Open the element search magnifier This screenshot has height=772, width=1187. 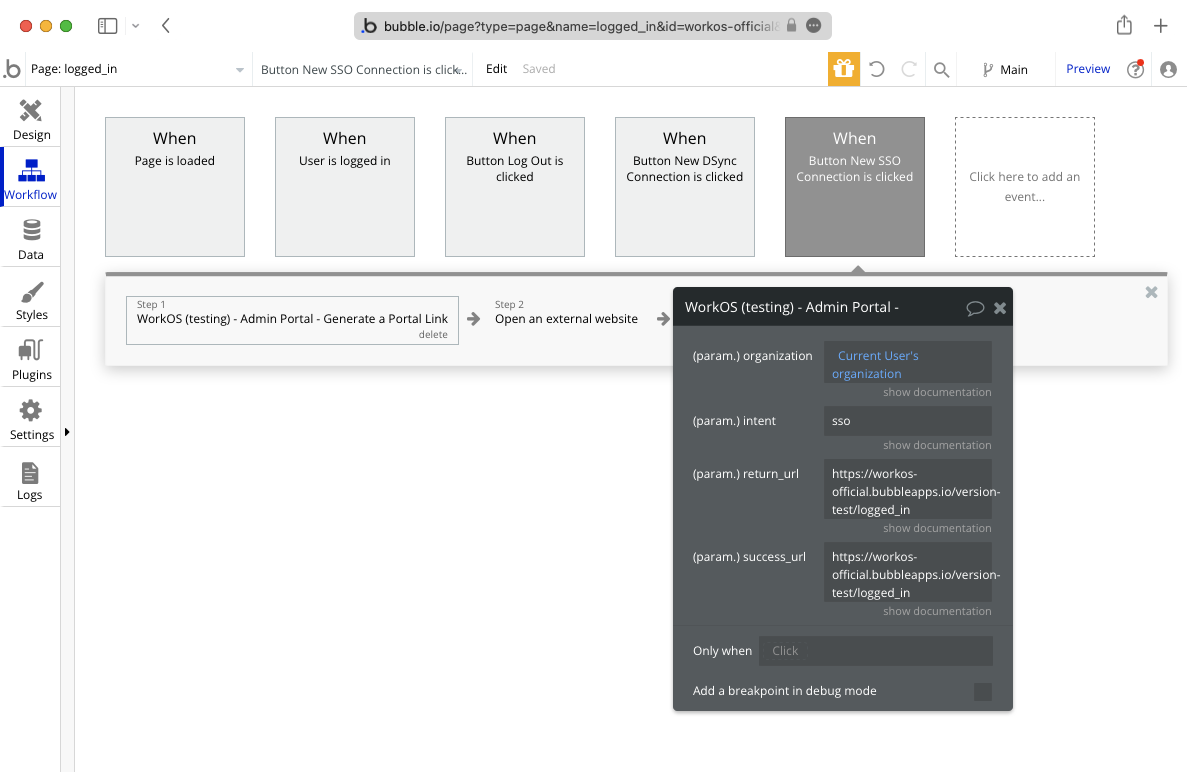tap(940, 69)
